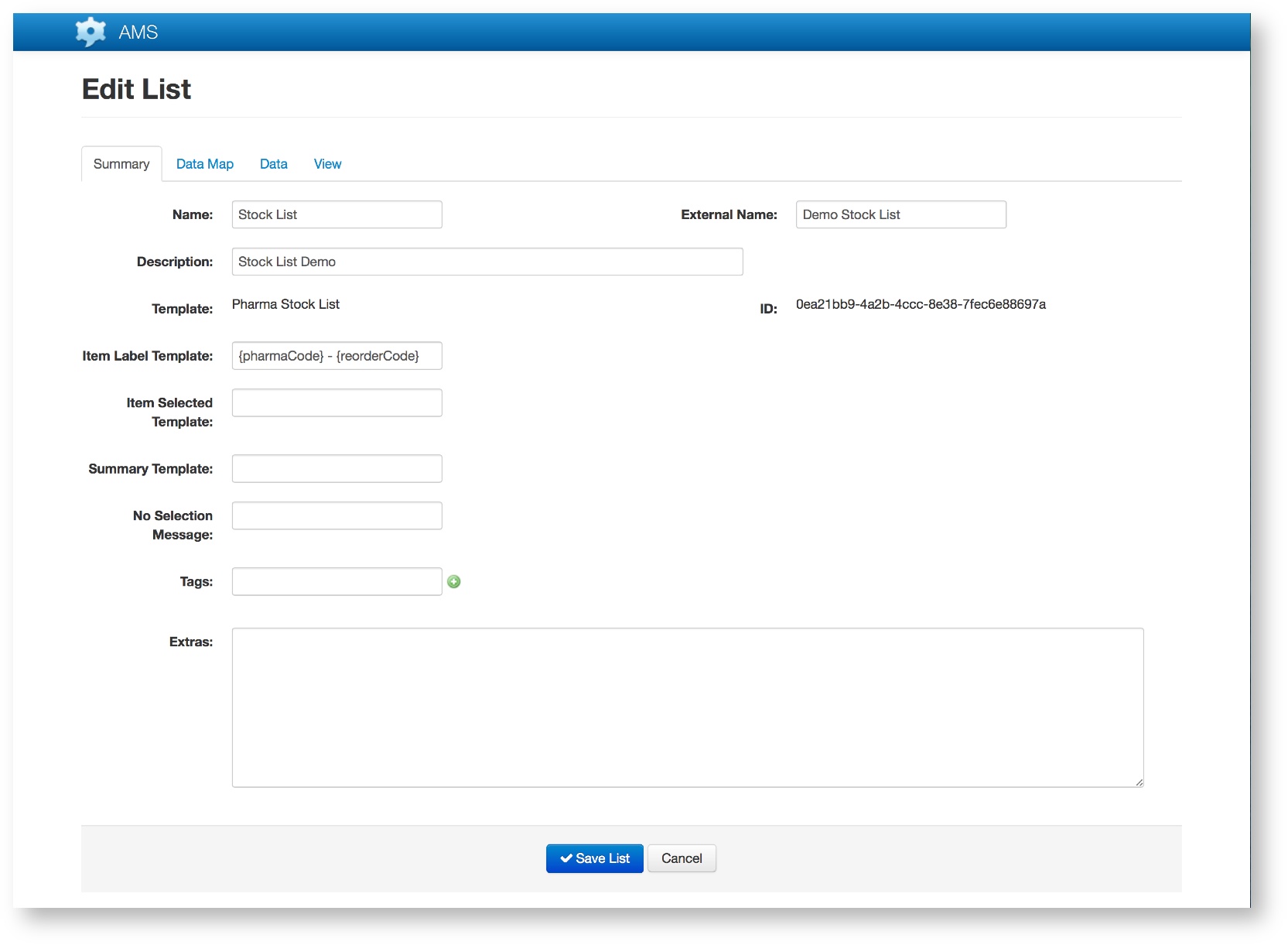Screen dimensions: 1288x945
Task: Click the Description text field
Action: [487, 262]
